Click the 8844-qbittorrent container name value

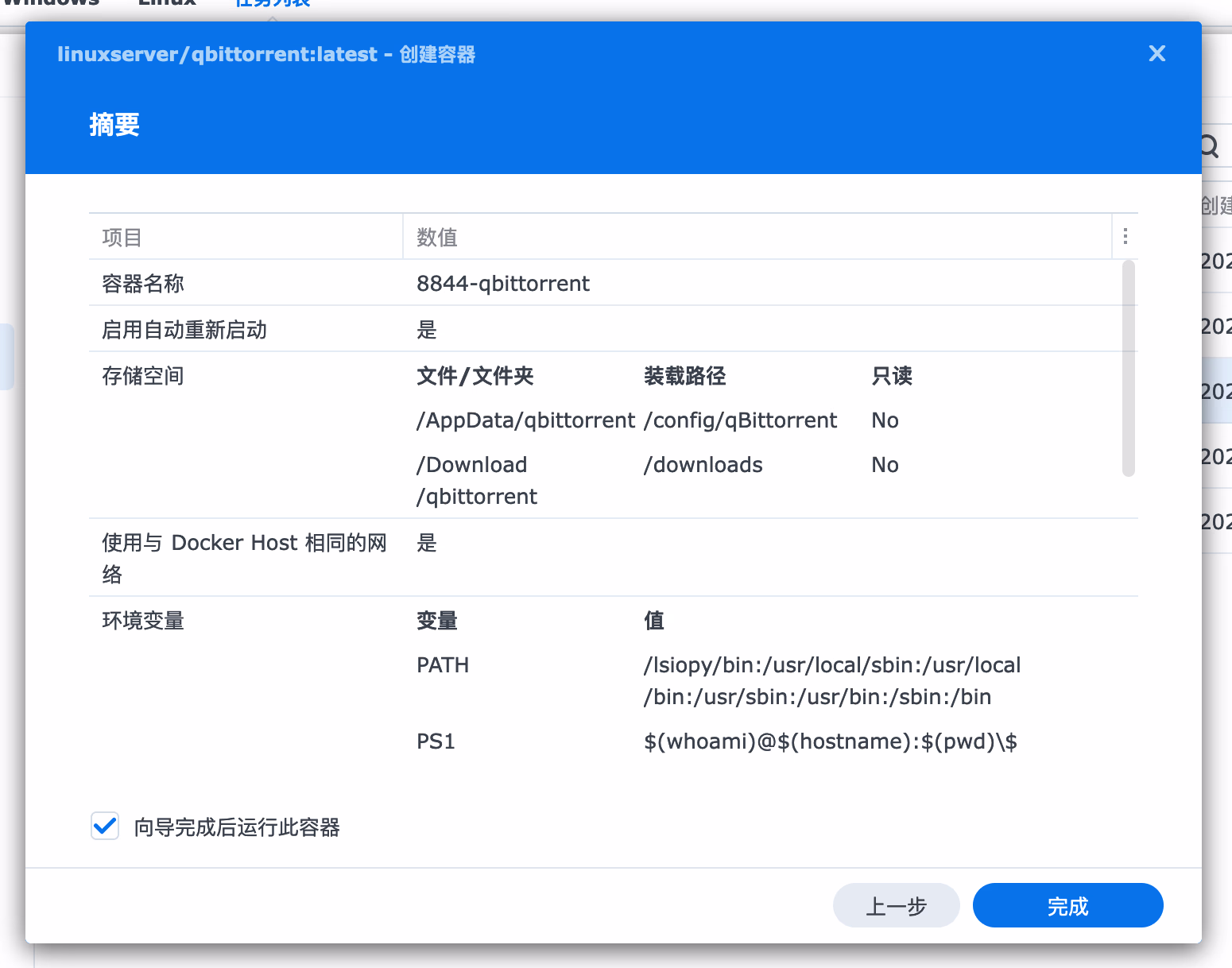[502, 284]
